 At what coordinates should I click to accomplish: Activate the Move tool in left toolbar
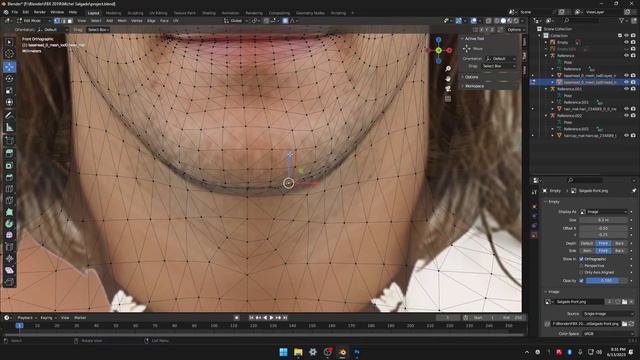coord(9,67)
